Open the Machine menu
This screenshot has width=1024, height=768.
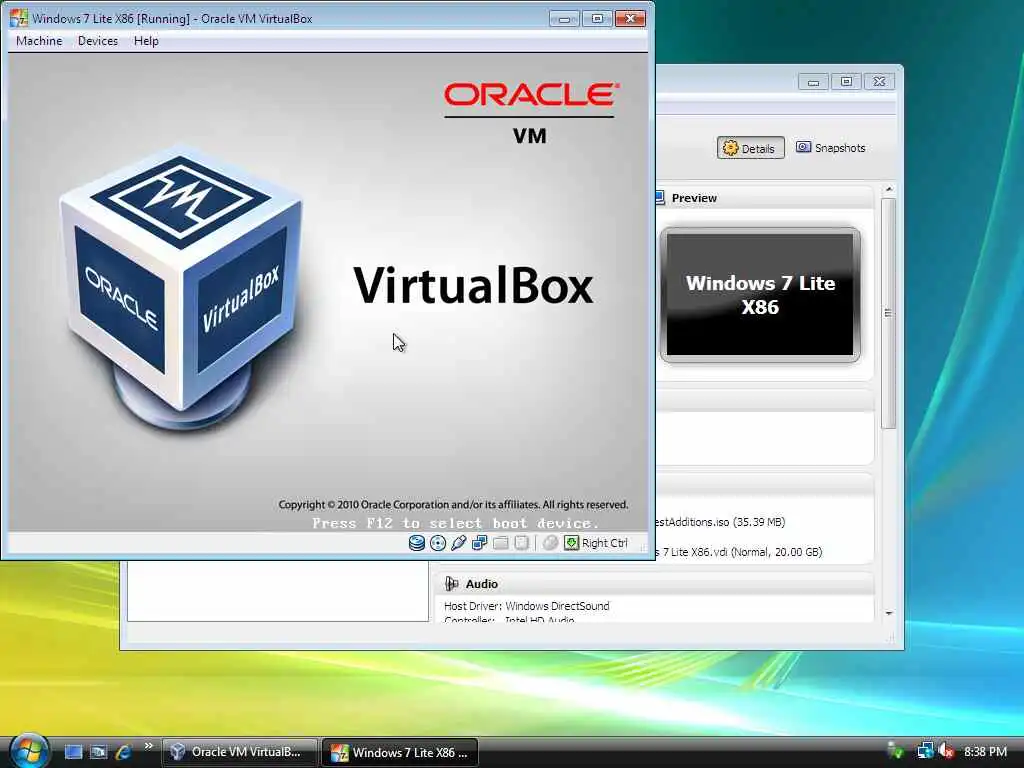tap(39, 40)
